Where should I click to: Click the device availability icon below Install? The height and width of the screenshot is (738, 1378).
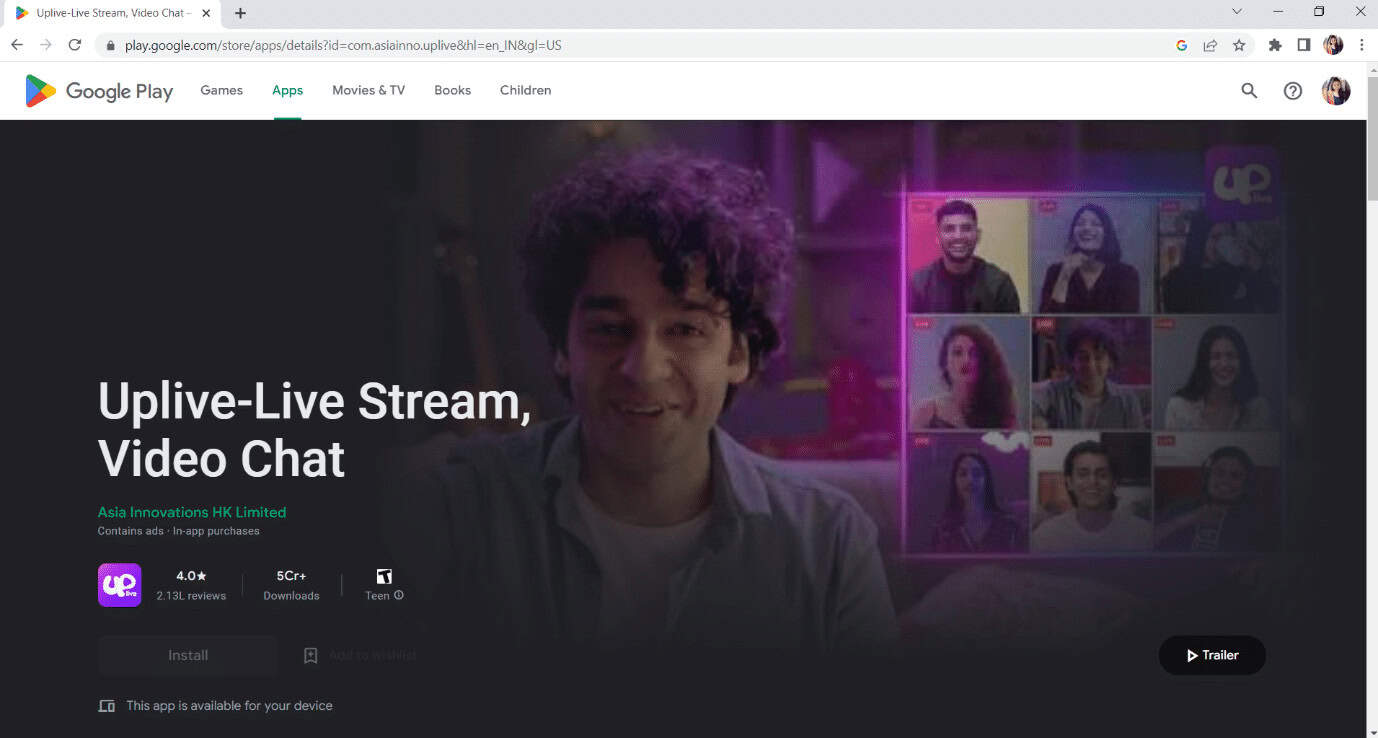click(x=107, y=705)
